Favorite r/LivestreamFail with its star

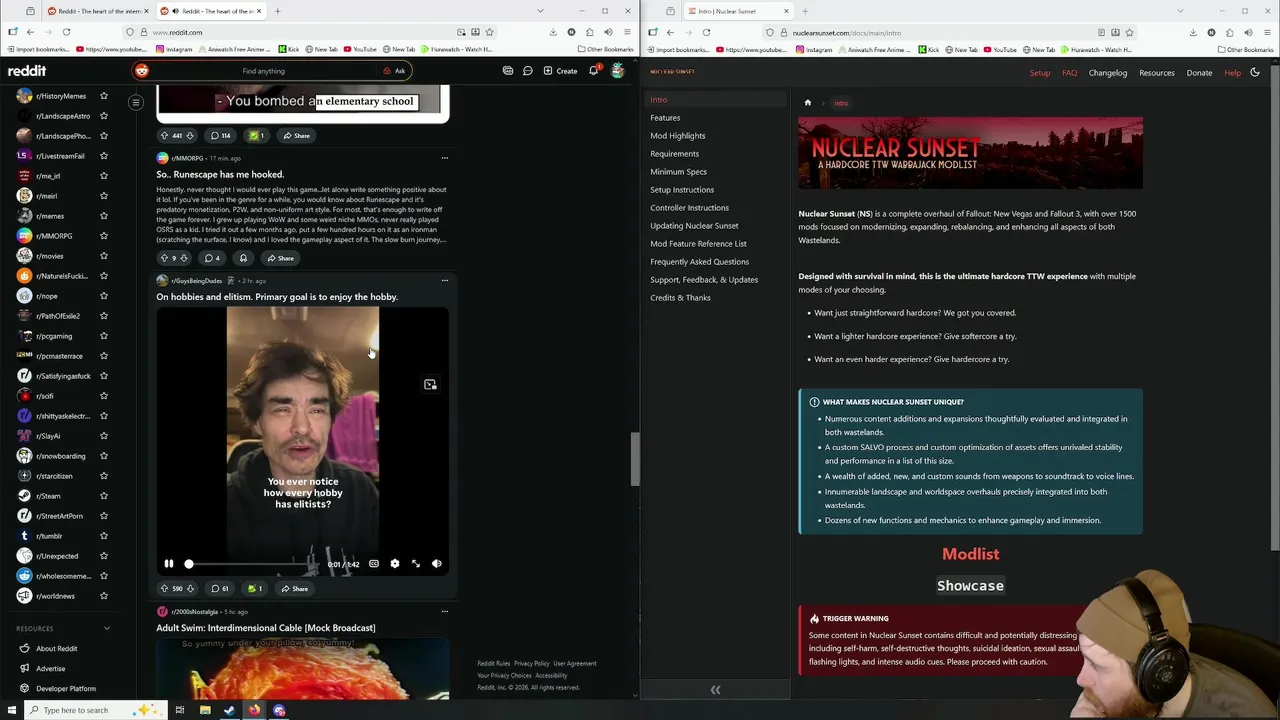coord(104,156)
